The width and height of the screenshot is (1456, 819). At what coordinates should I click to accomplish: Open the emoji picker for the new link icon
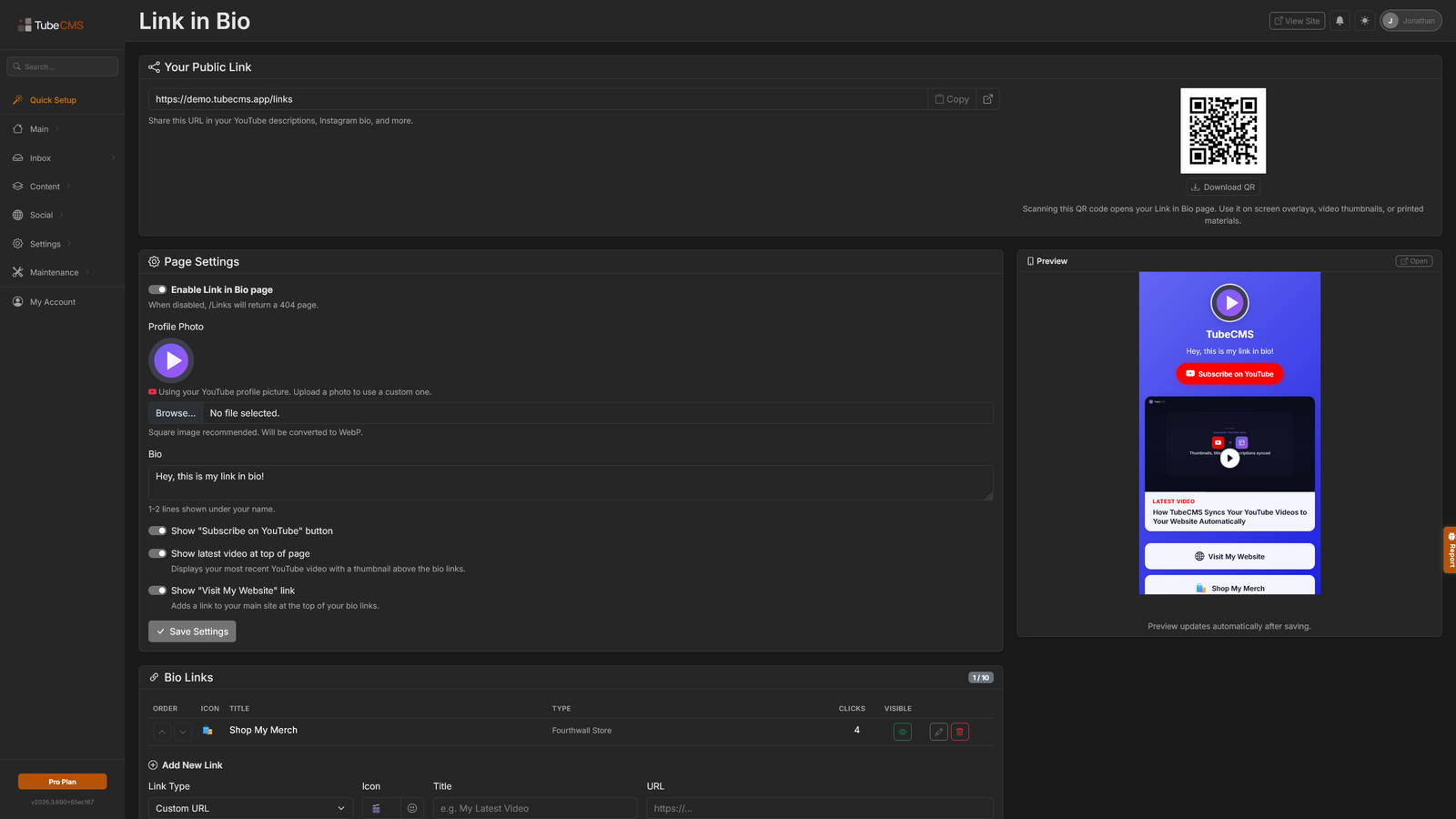pyautogui.click(x=412, y=807)
